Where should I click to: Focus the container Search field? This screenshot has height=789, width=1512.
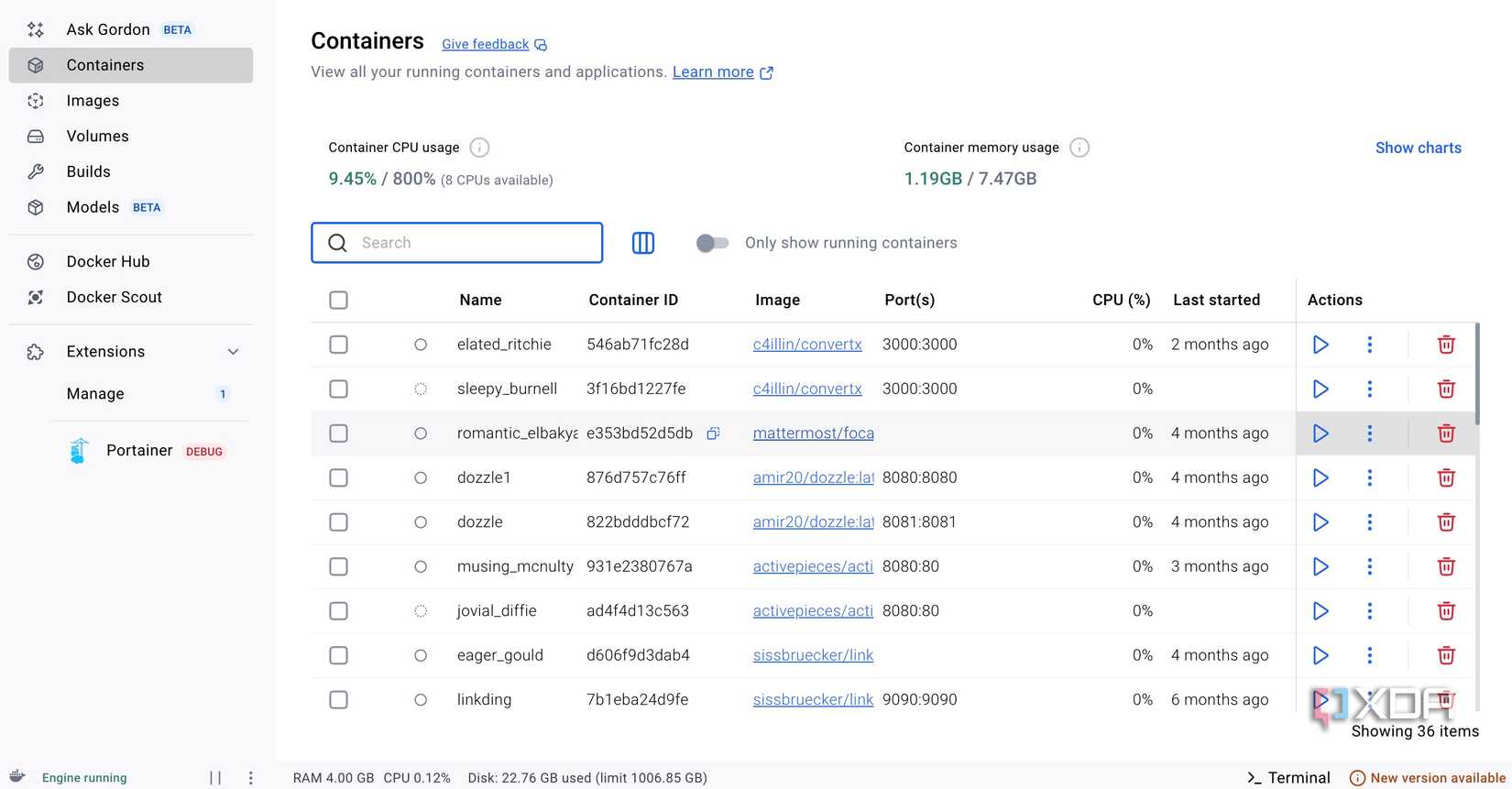coord(477,243)
